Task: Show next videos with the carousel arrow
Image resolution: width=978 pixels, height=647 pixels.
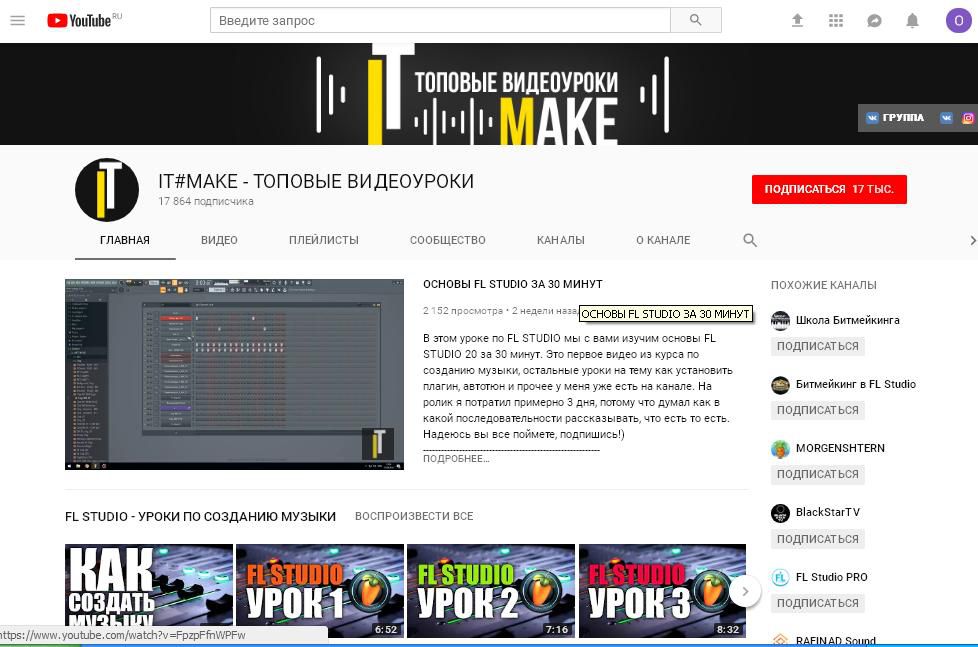Action: [x=745, y=591]
